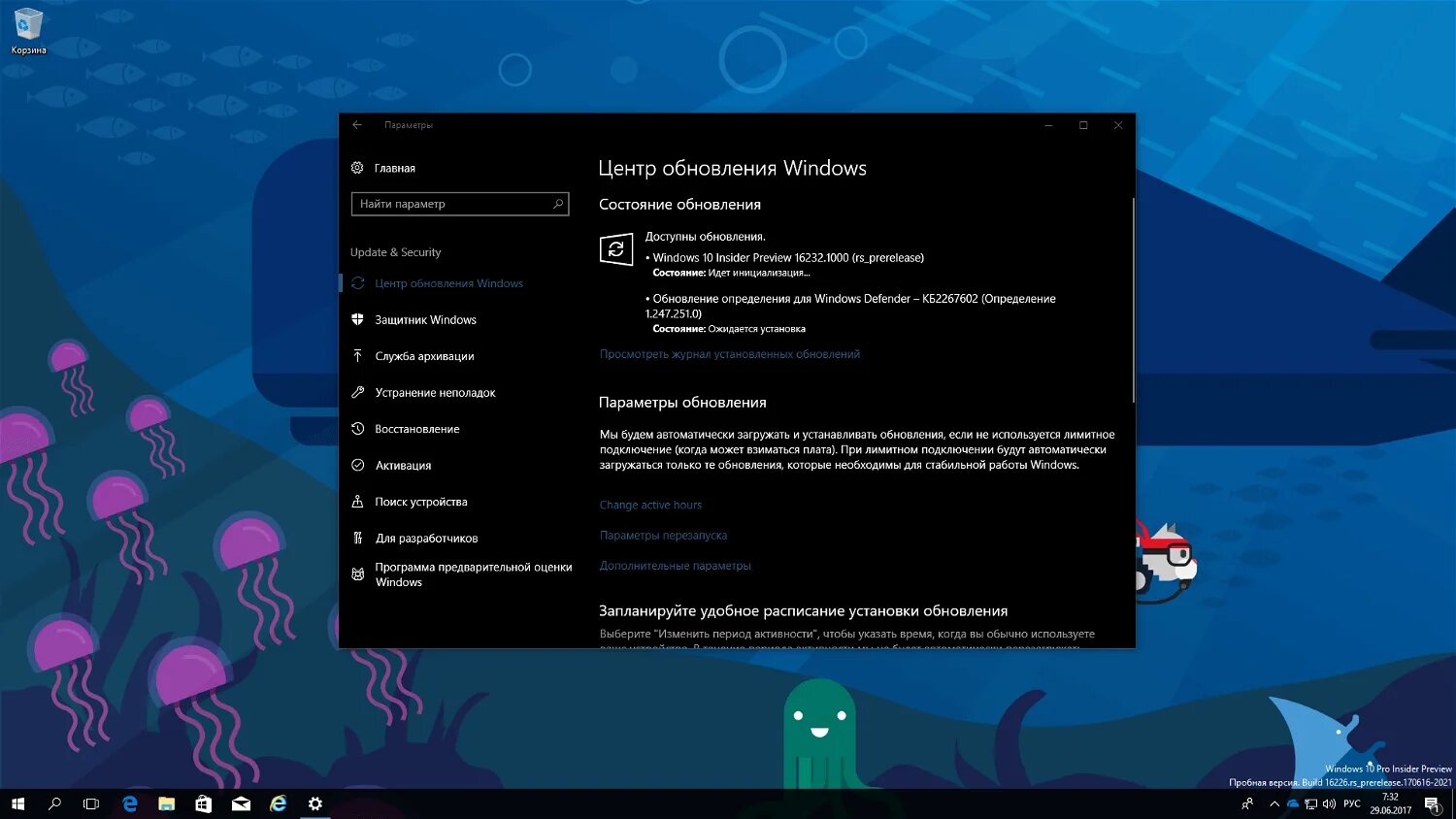This screenshot has width=1456, height=819.
Task: Click the Settings window vertical scrollbar
Action: point(1133,301)
